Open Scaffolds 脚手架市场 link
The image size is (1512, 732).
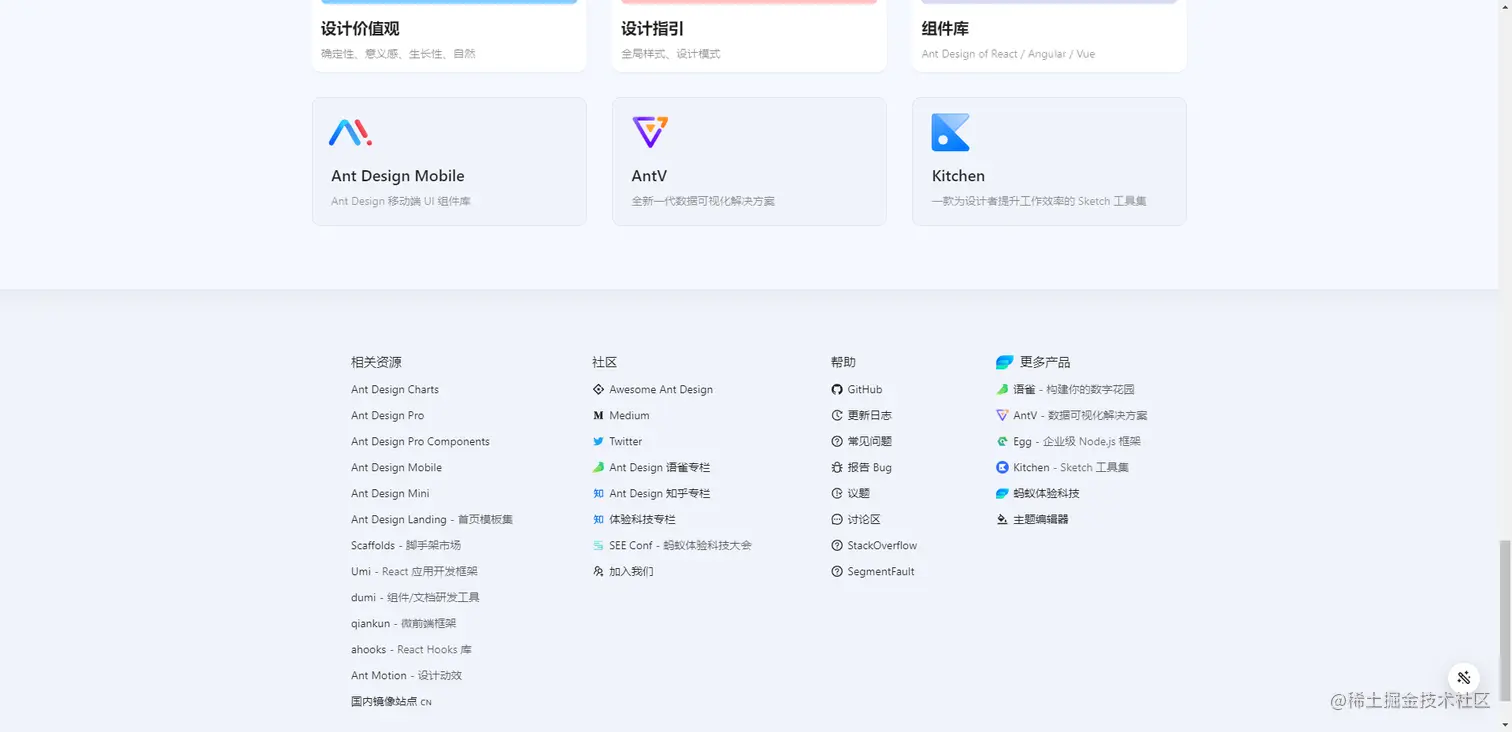coord(406,545)
